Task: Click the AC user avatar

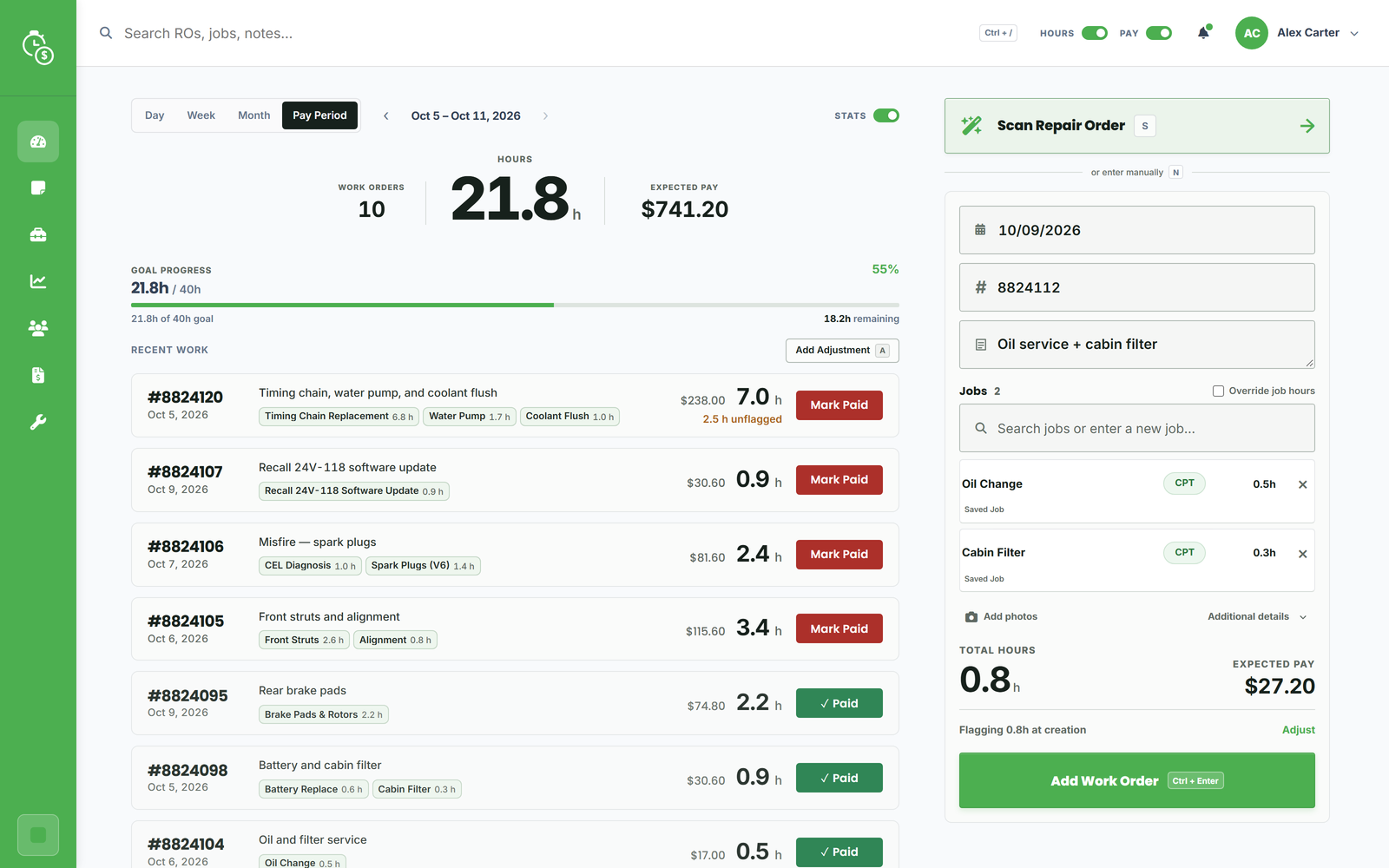Action: [x=1252, y=33]
